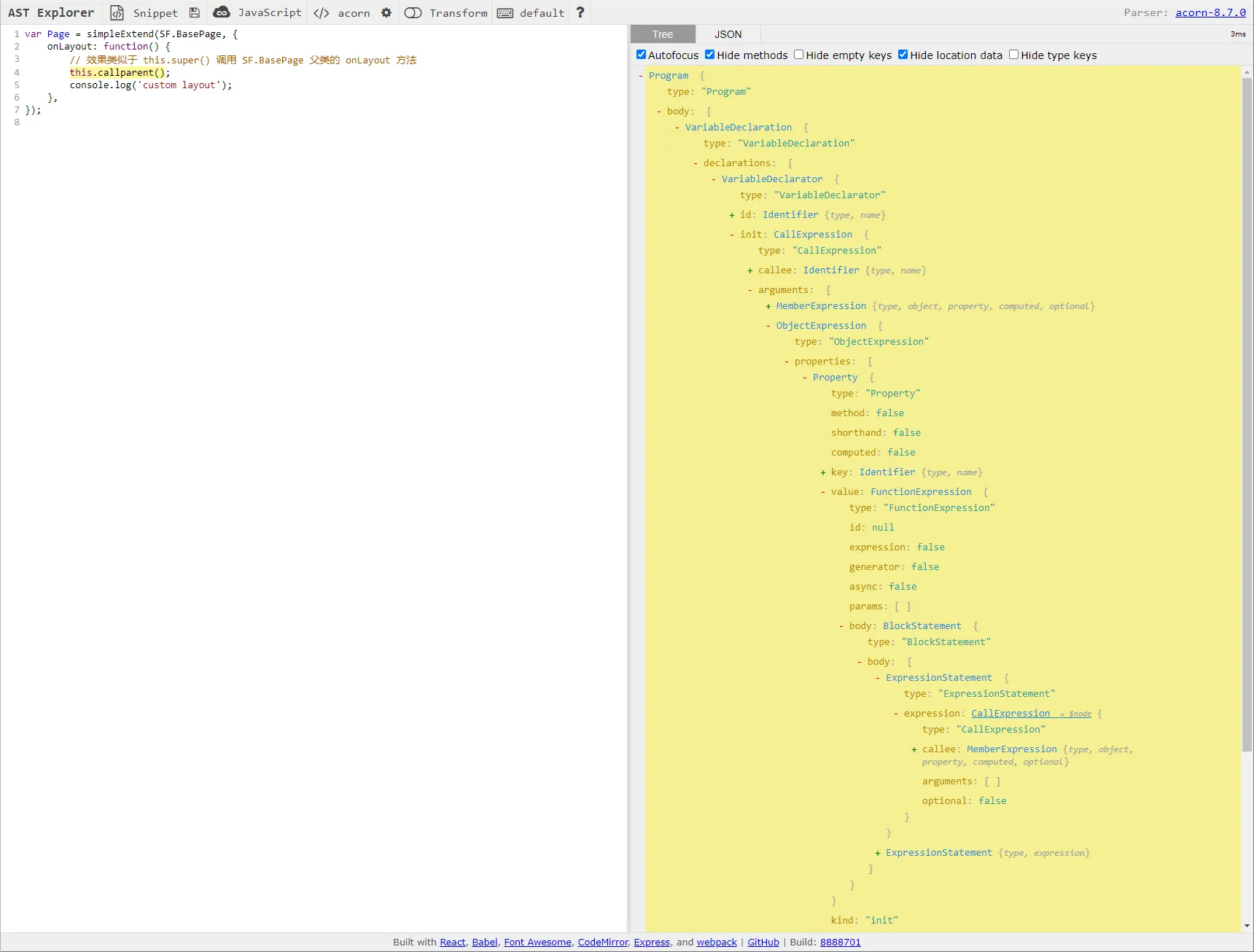Enable Hide type keys checkbox
Screen dimensions: 1254x952
[1013, 55]
